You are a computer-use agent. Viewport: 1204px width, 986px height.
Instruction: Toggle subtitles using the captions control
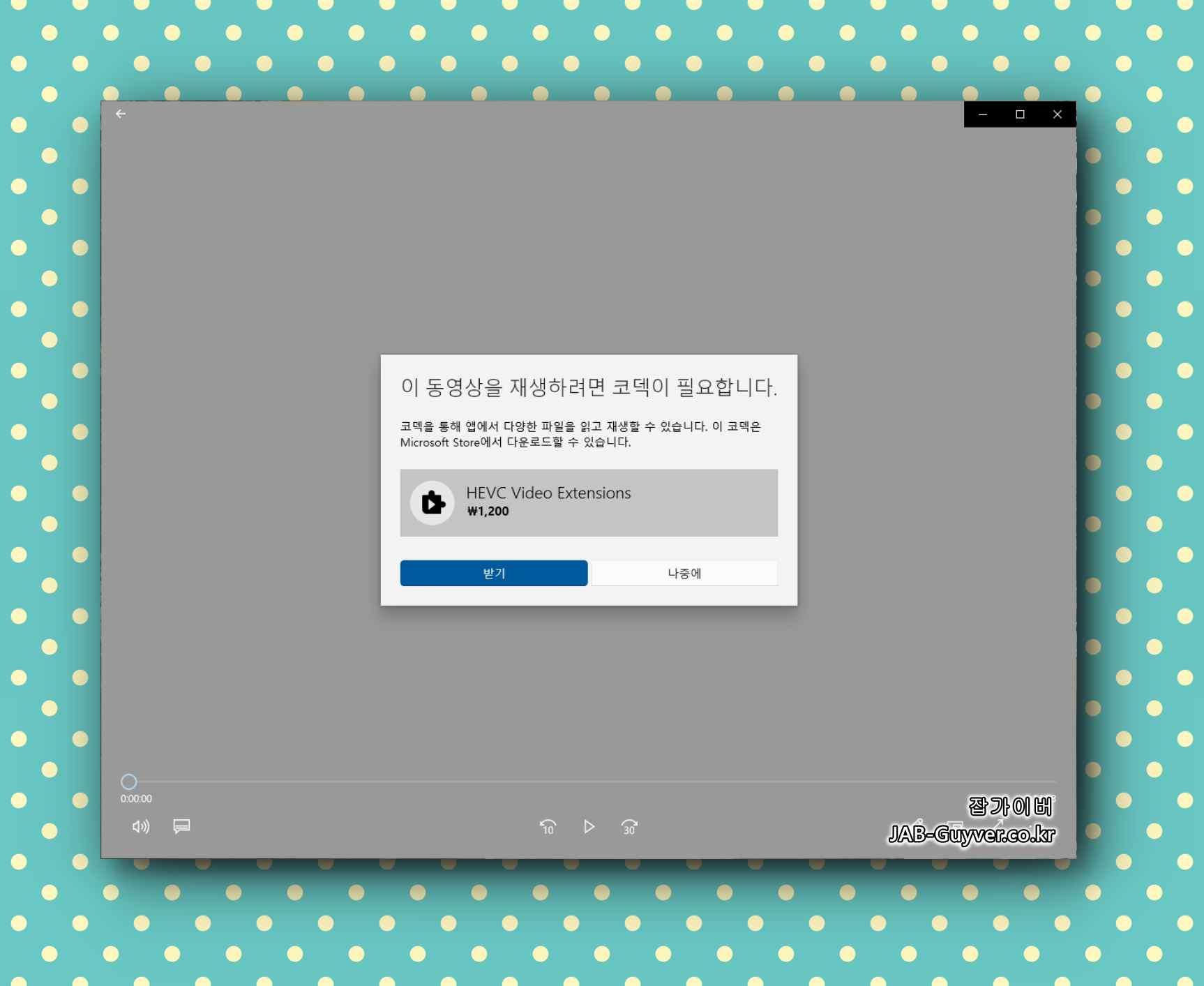tap(180, 827)
